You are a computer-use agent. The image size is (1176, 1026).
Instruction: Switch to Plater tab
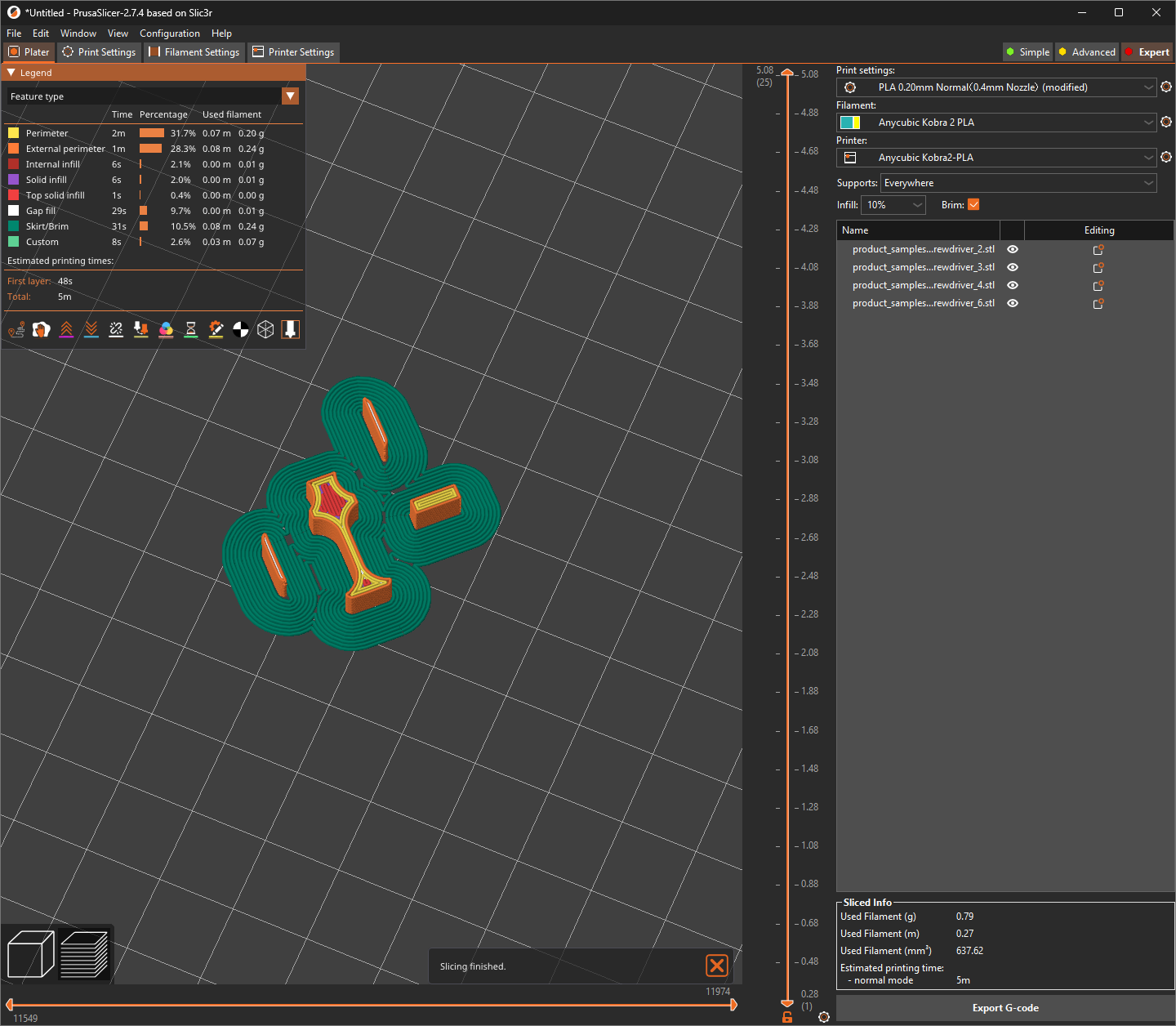29,52
